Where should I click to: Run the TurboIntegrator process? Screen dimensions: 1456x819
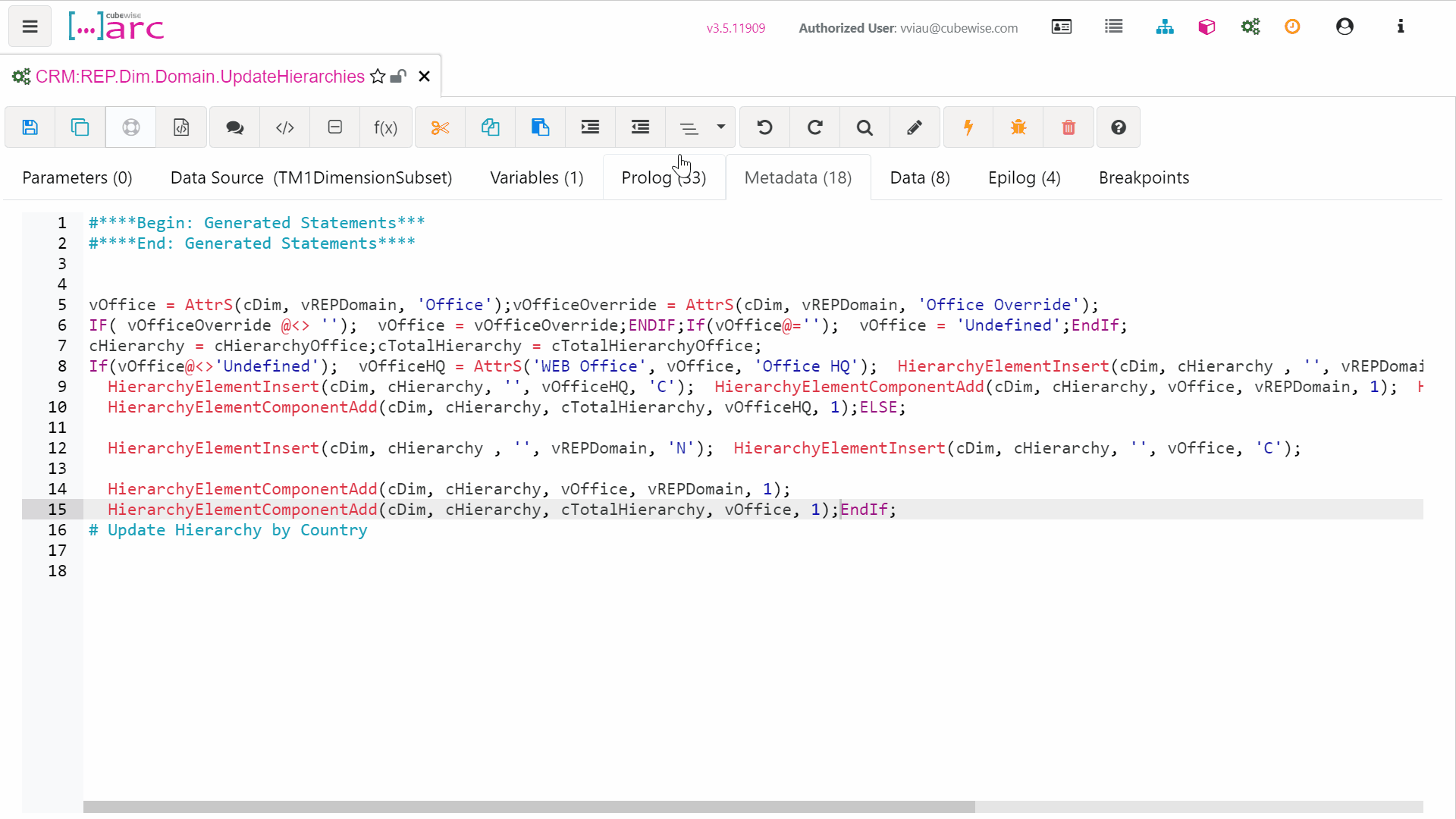click(x=968, y=127)
